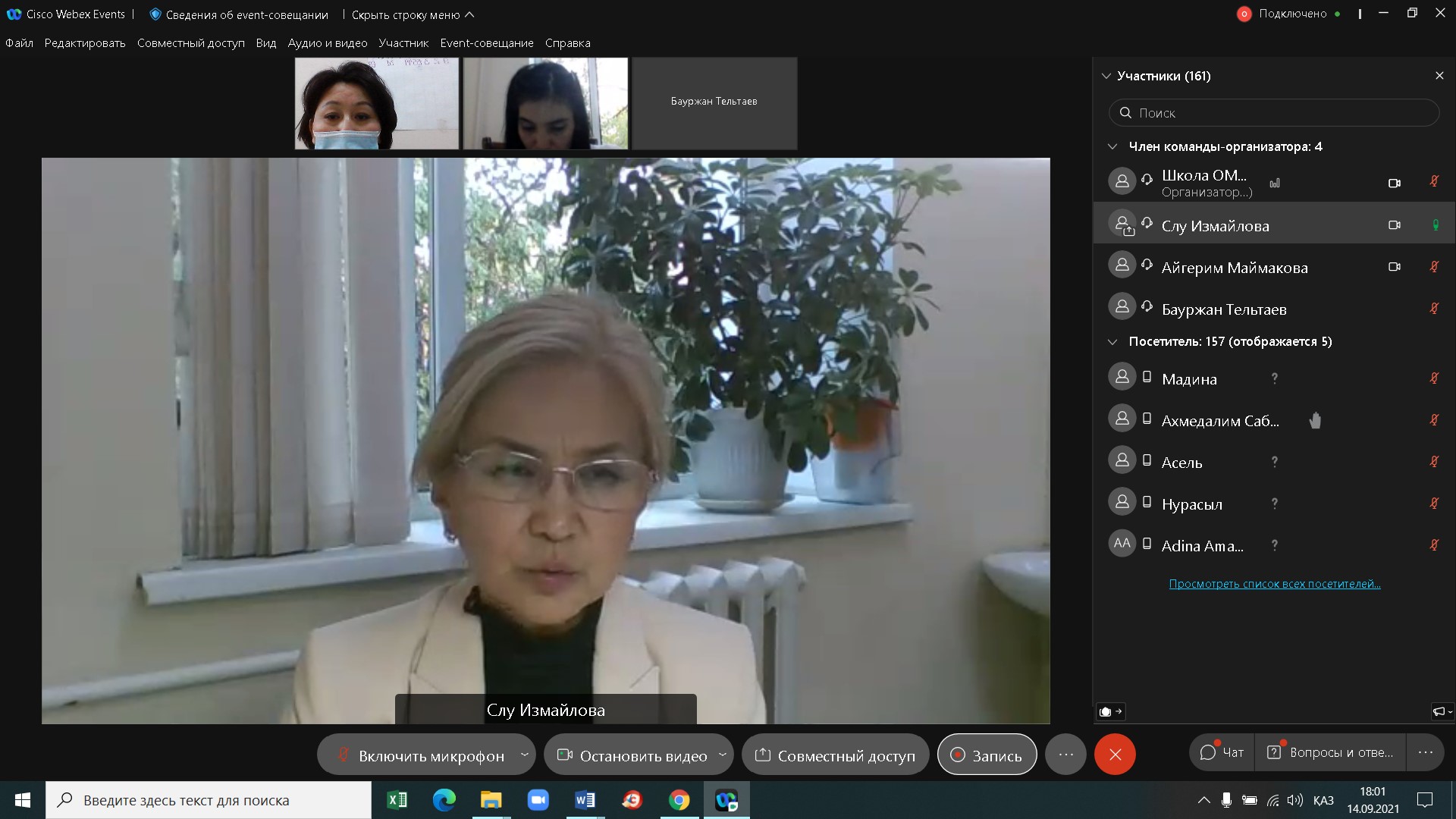Viewport: 1456px width, 819px height.
Task: Click the camera icon for Айгерим Маймакова
Action: point(1394,267)
